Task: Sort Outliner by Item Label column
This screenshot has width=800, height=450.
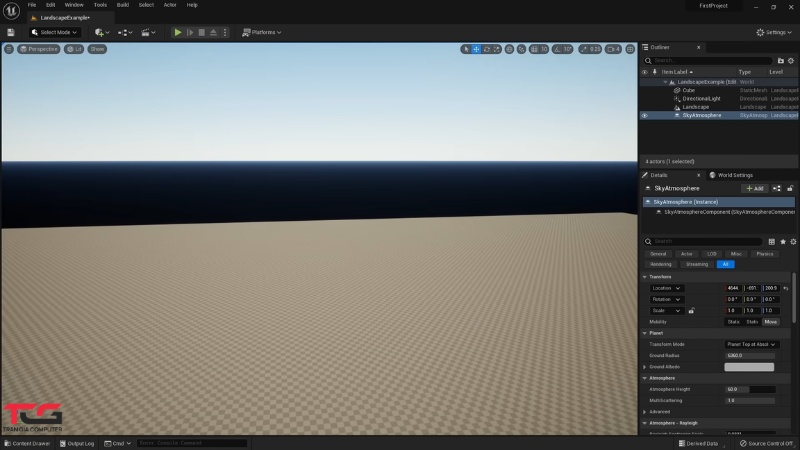Action: pyautogui.click(x=677, y=72)
